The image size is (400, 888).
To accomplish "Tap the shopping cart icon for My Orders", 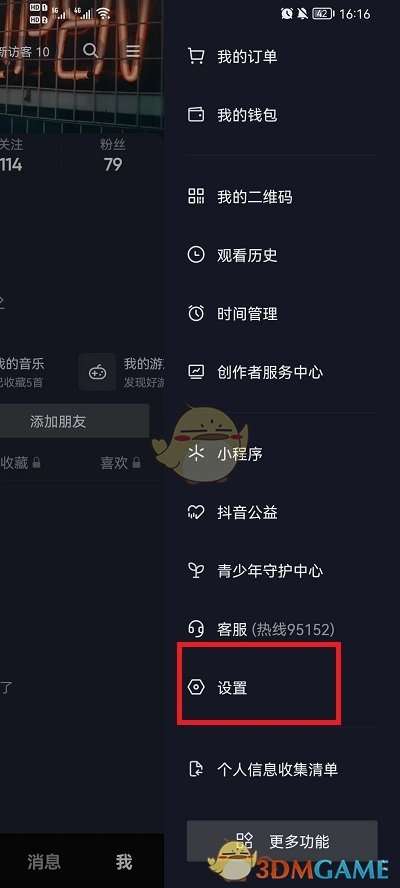I will pos(195,56).
